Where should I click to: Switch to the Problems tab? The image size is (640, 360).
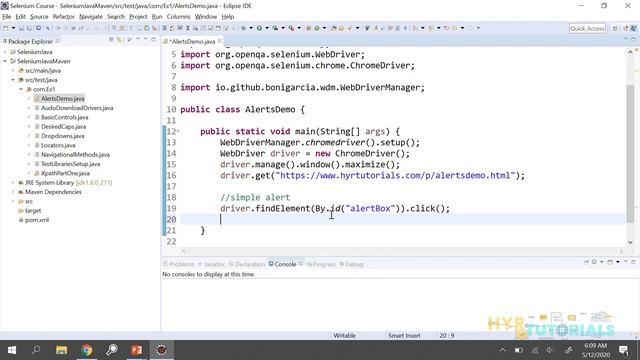pos(179,264)
